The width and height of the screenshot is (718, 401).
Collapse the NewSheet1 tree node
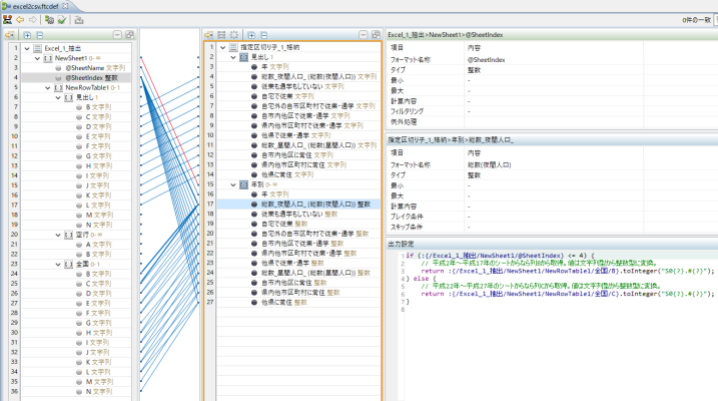click(x=38, y=57)
